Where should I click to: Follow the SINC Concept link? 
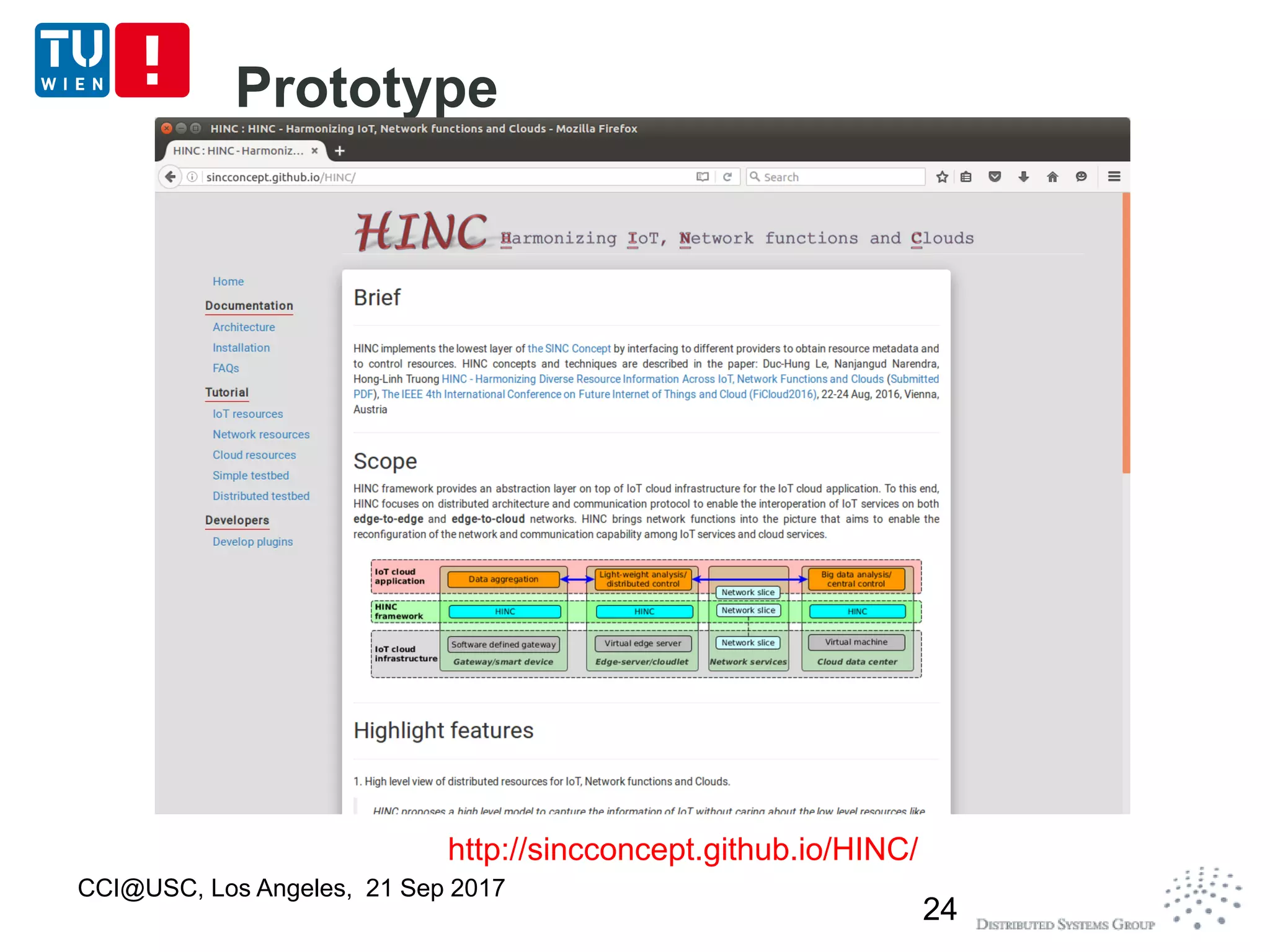[569, 349]
